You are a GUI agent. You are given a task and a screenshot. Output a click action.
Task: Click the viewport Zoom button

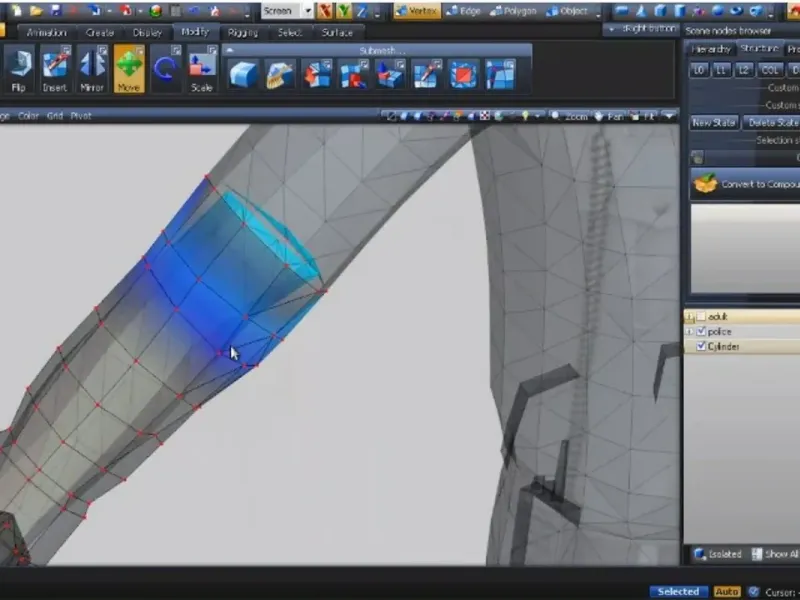pos(570,116)
